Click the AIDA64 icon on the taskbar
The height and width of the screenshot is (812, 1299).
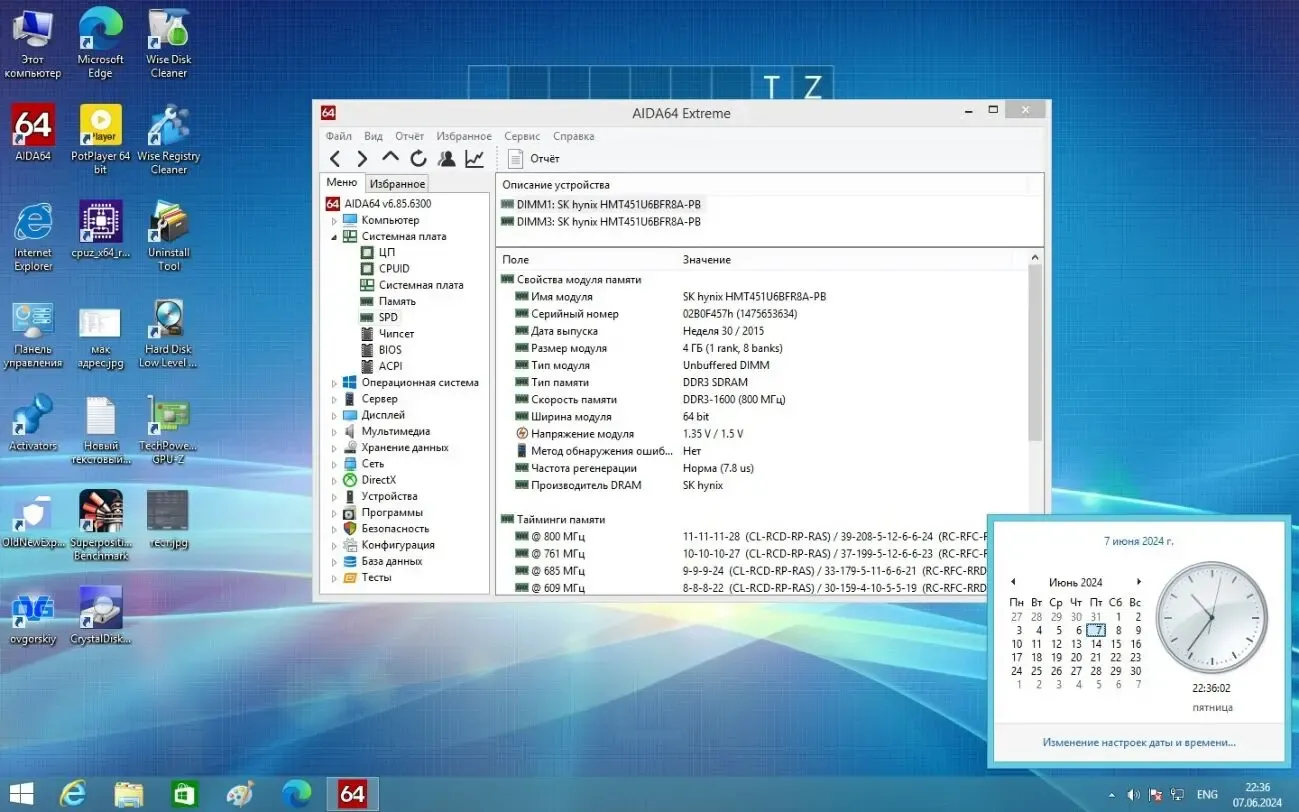pyautogui.click(x=352, y=794)
